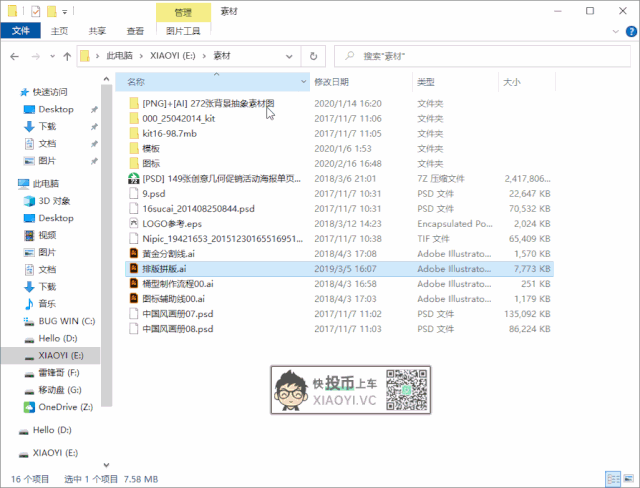Click the 管理 contextual tab
This screenshot has height=488, width=640.
coord(183,13)
